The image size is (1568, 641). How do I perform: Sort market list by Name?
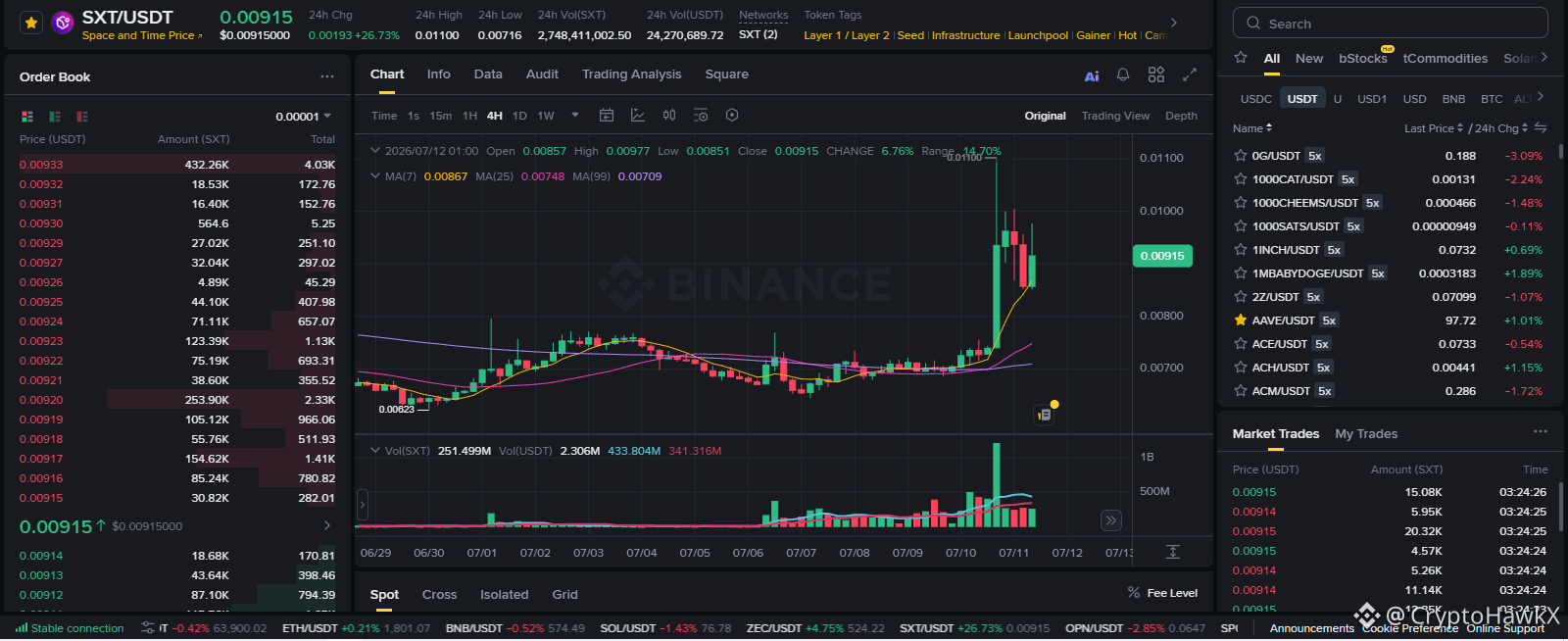pos(1252,128)
